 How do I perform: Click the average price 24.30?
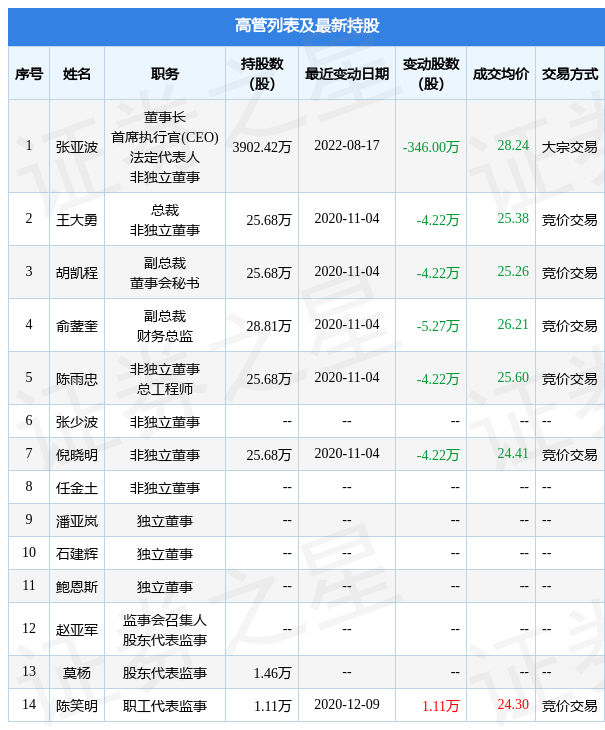pyautogui.click(x=513, y=704)
